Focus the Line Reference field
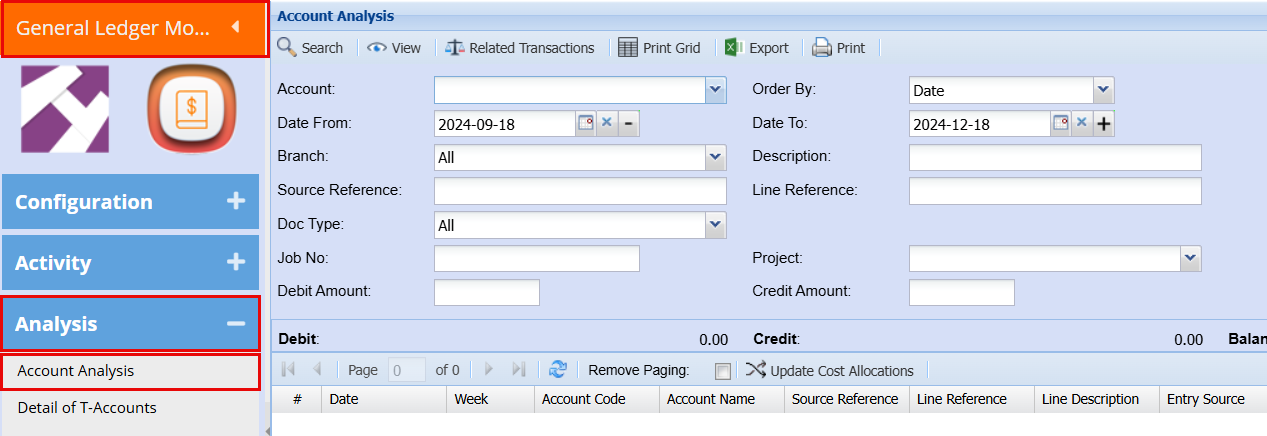Image resolution: width=1267 pixels, height=436 pixels. (1055, 191)
